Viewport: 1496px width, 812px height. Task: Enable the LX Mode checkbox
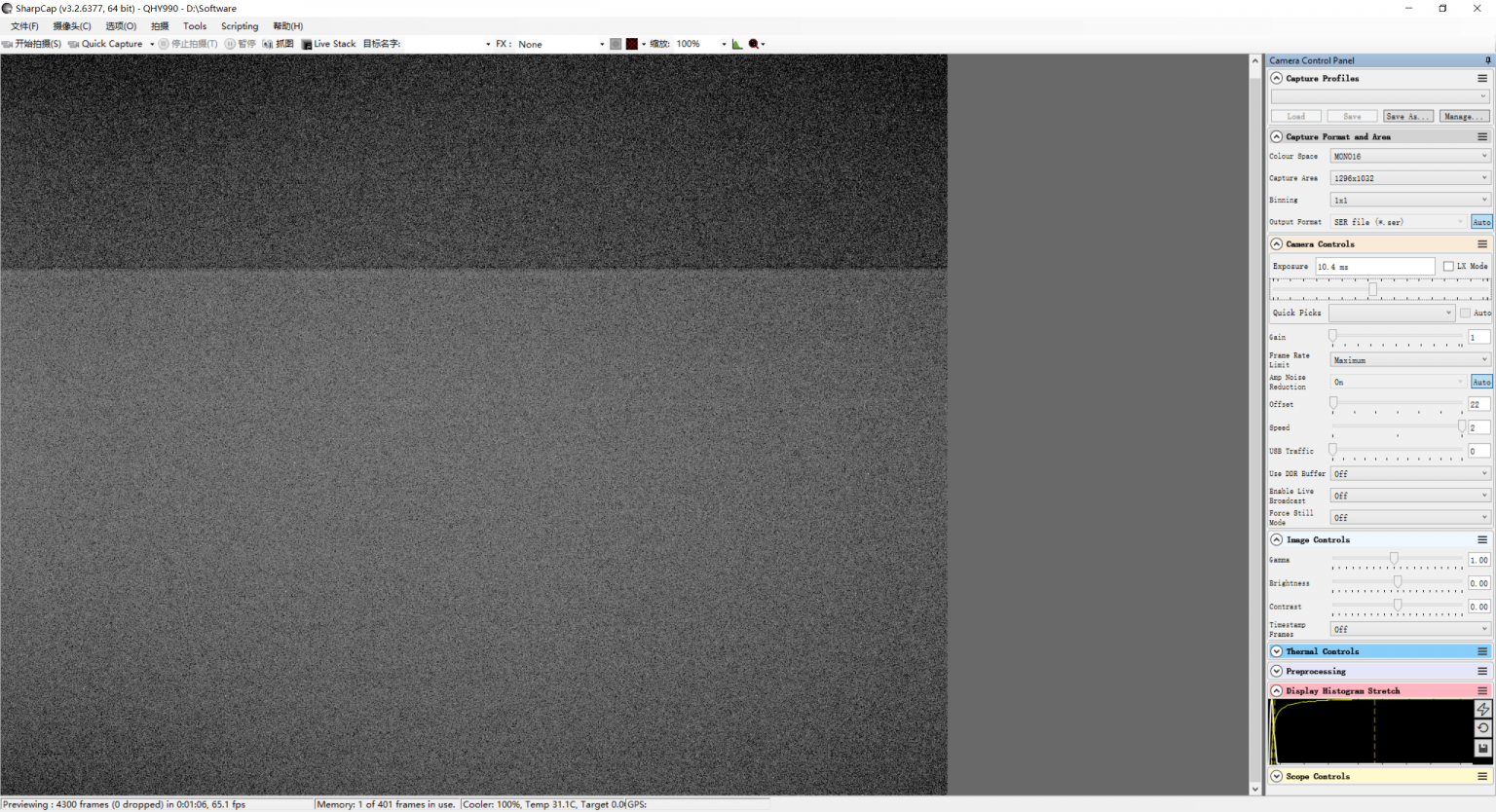pos(1448,266)
